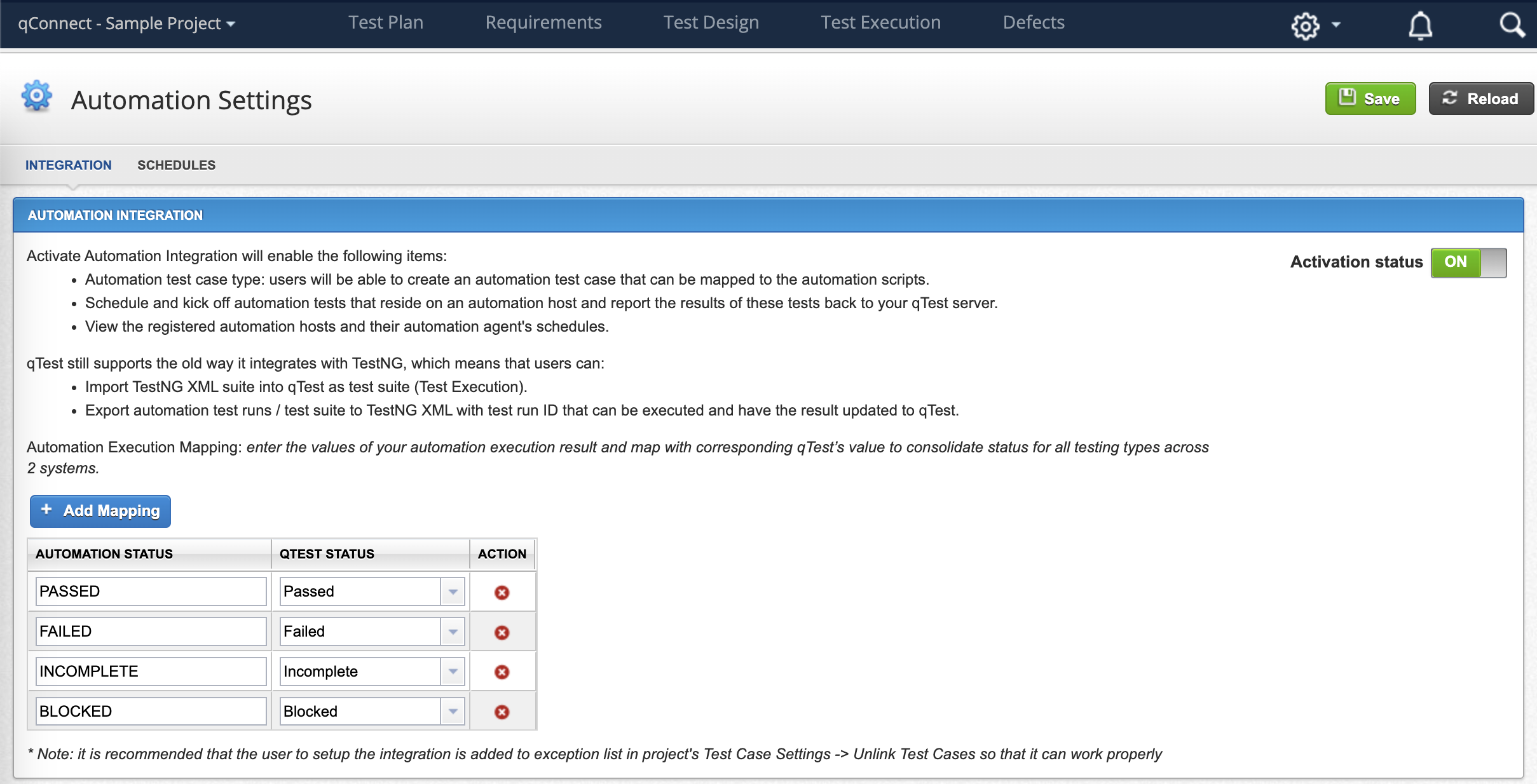1537x784 pixels.
Task: Delete the BLOCKED status mapping
Action: pos(502,712)
